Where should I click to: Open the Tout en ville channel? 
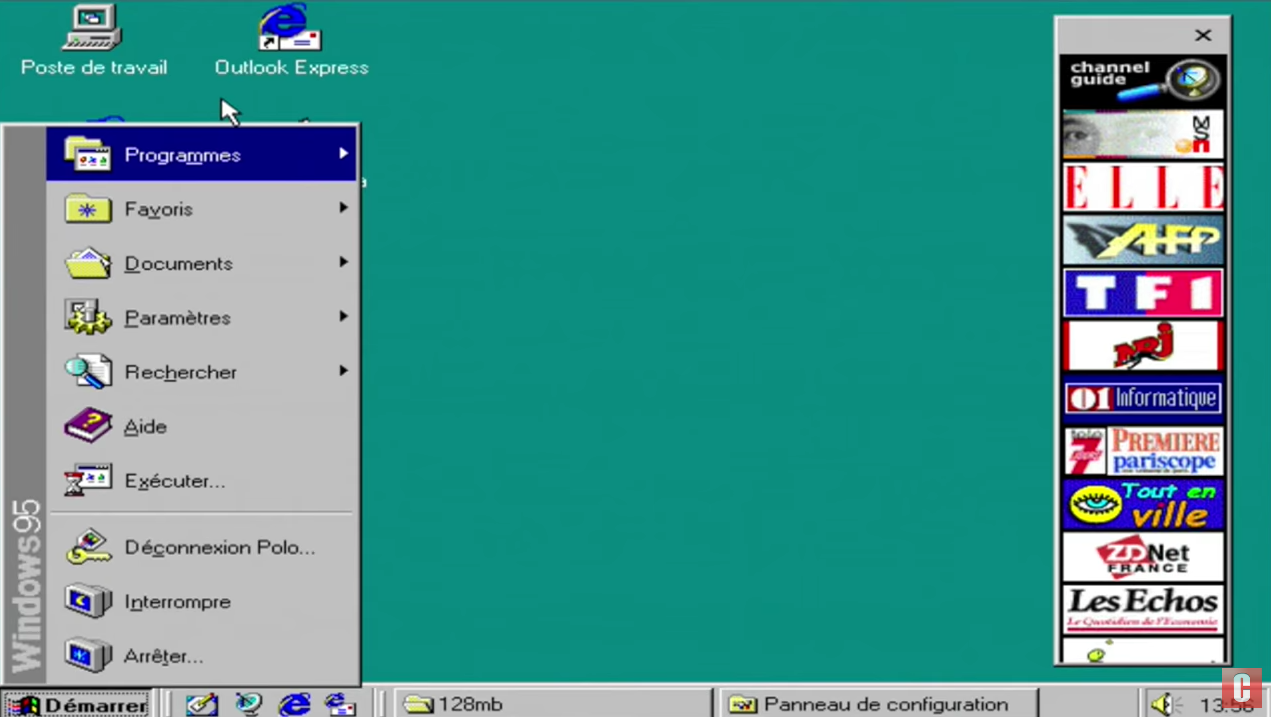pos(1143,504)
